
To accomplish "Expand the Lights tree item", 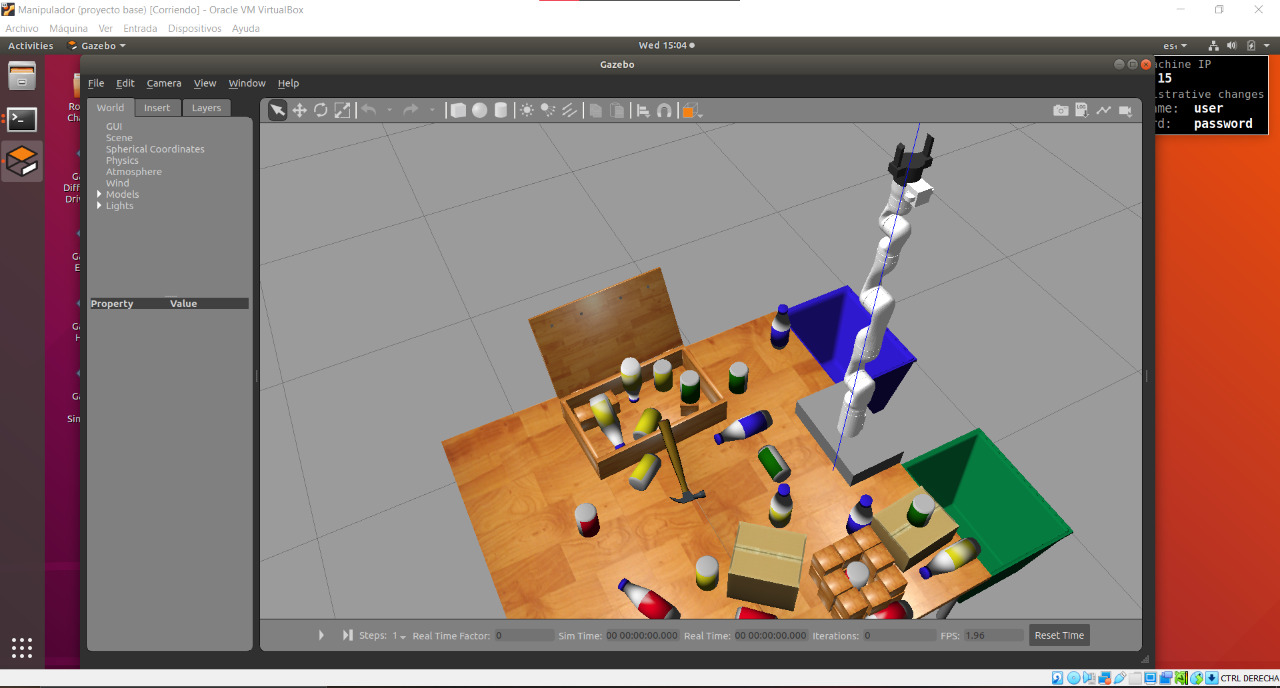I will coord(99,206).
